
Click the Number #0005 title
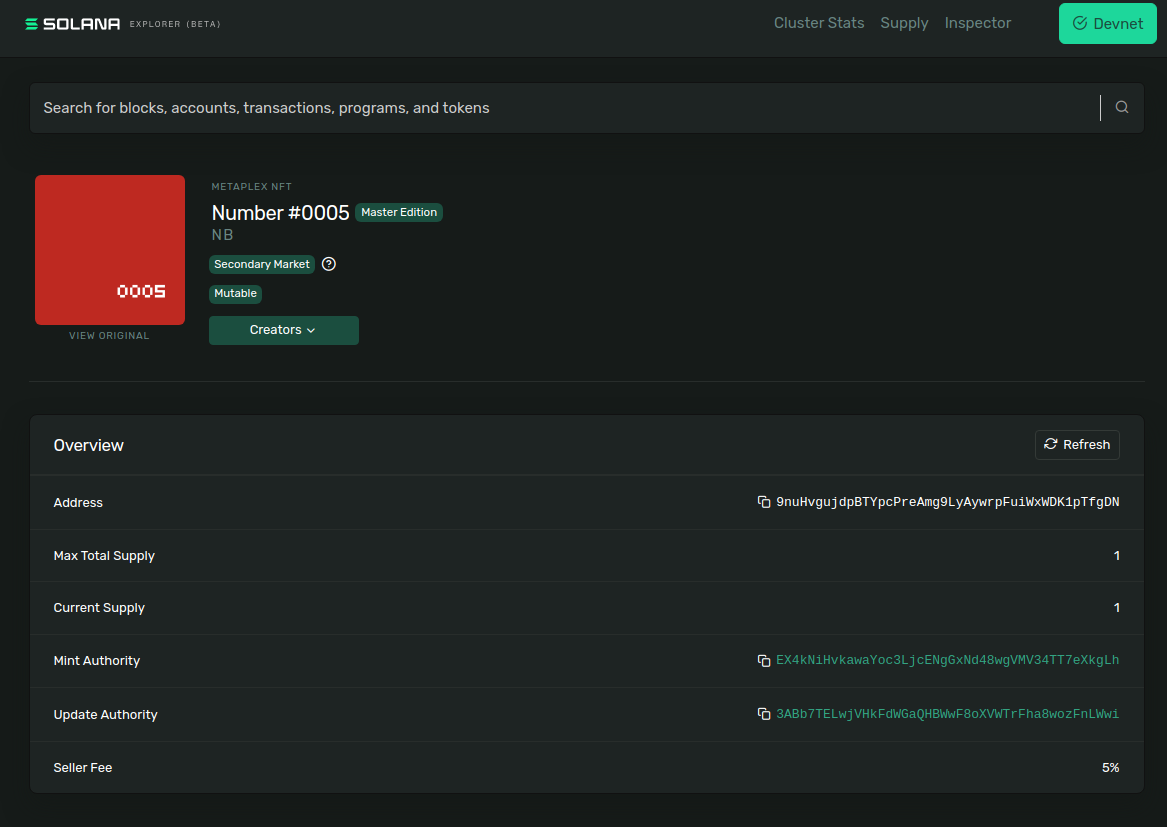tap(281, 213)
